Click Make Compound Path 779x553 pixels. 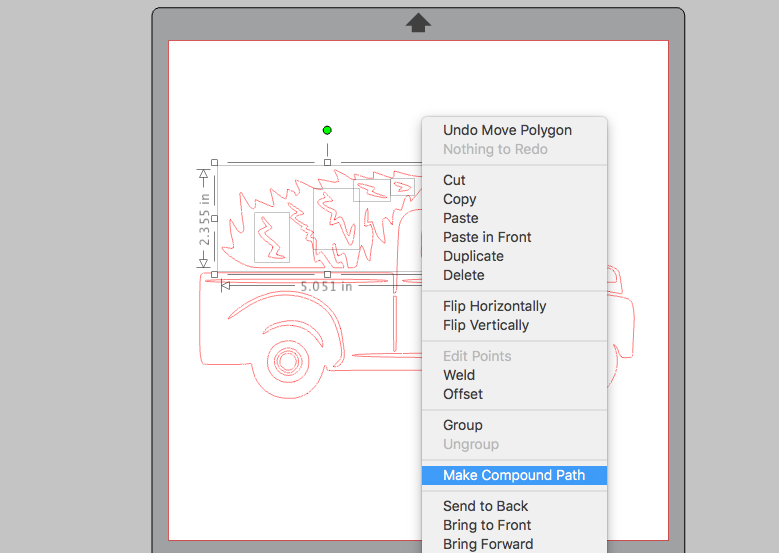click(514, 475)
